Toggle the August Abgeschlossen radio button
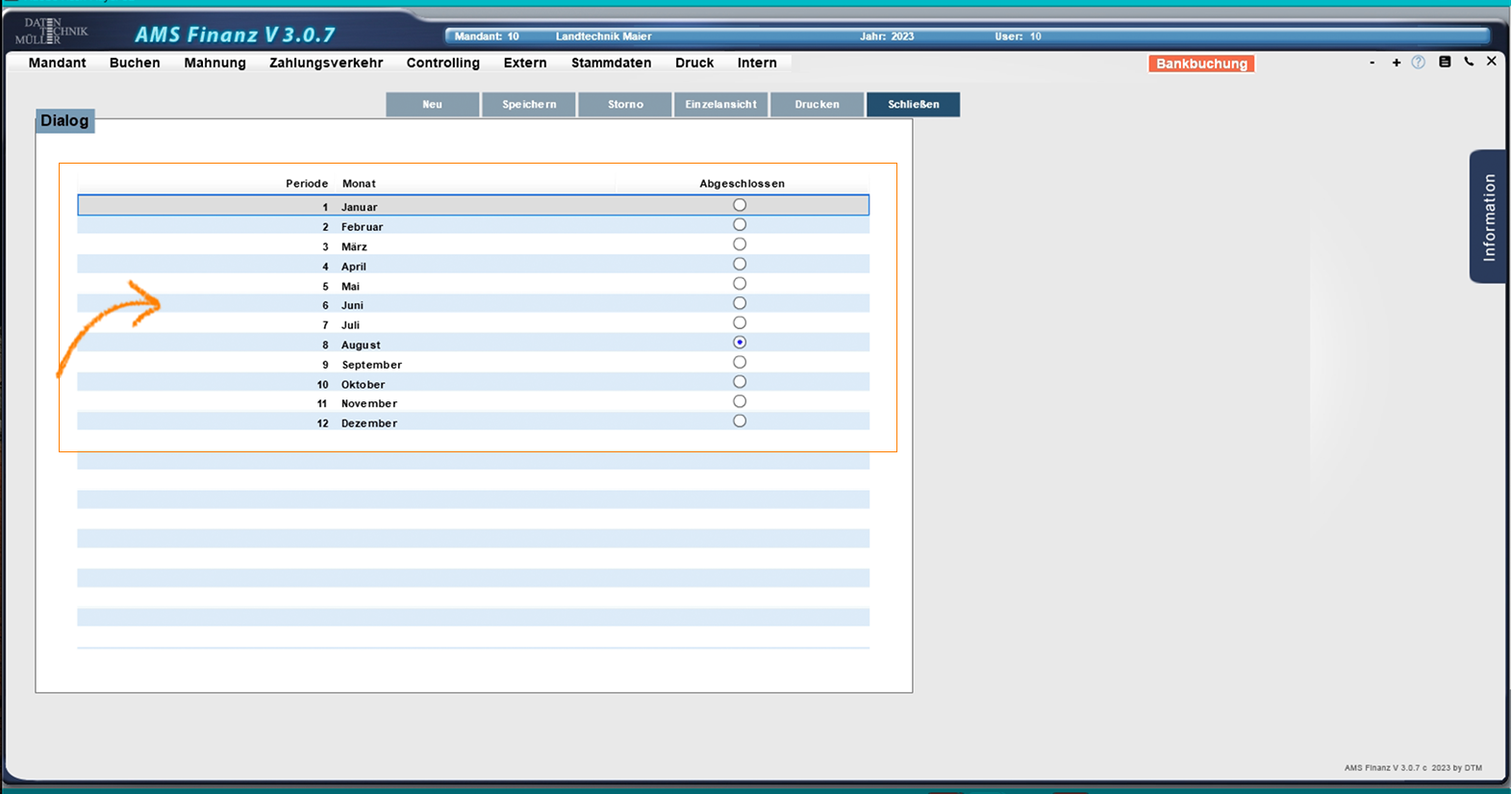The width and height of the screenshot is (1512, 794). tap(739, 343)
